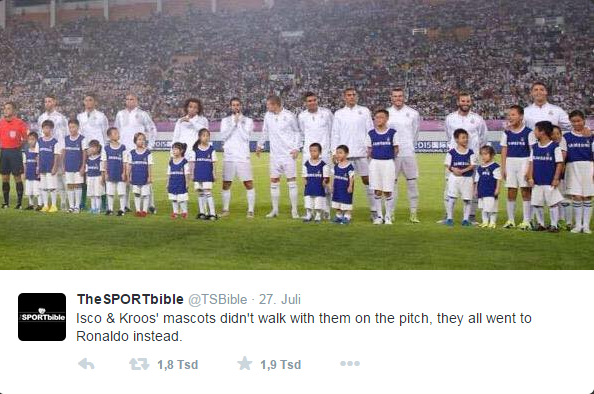Image resolution: width=594 pixels, height=394 pixels.
Task: Click the reply arrow icon under the tweet
Action: [x=86, y=364]
